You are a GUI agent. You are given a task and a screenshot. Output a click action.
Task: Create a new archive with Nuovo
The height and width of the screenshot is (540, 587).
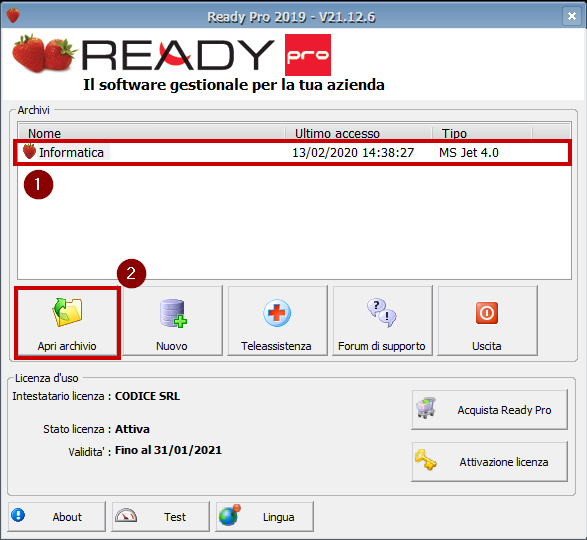coord(172,321)
